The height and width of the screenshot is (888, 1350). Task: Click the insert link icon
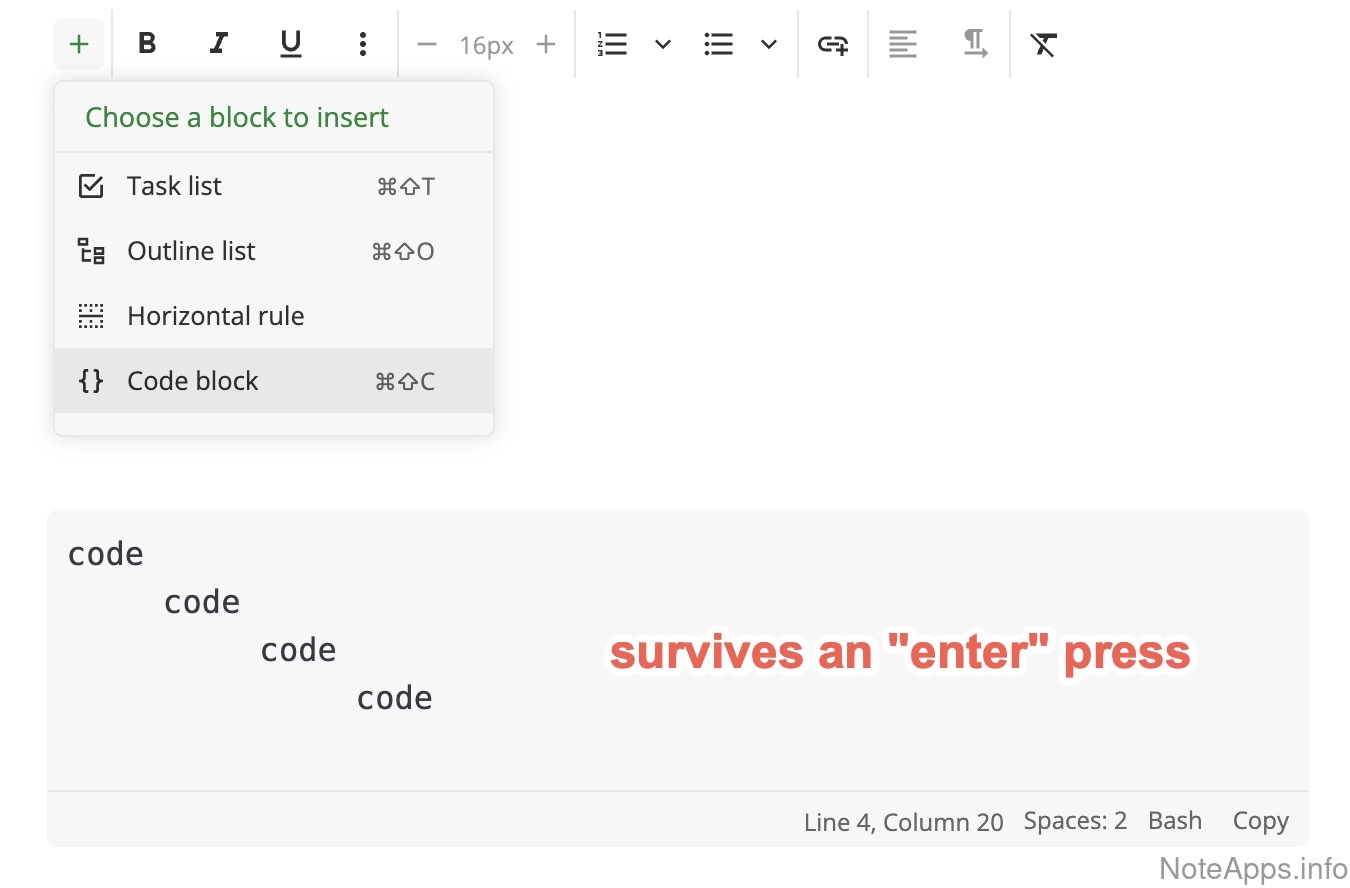[833, 44]
